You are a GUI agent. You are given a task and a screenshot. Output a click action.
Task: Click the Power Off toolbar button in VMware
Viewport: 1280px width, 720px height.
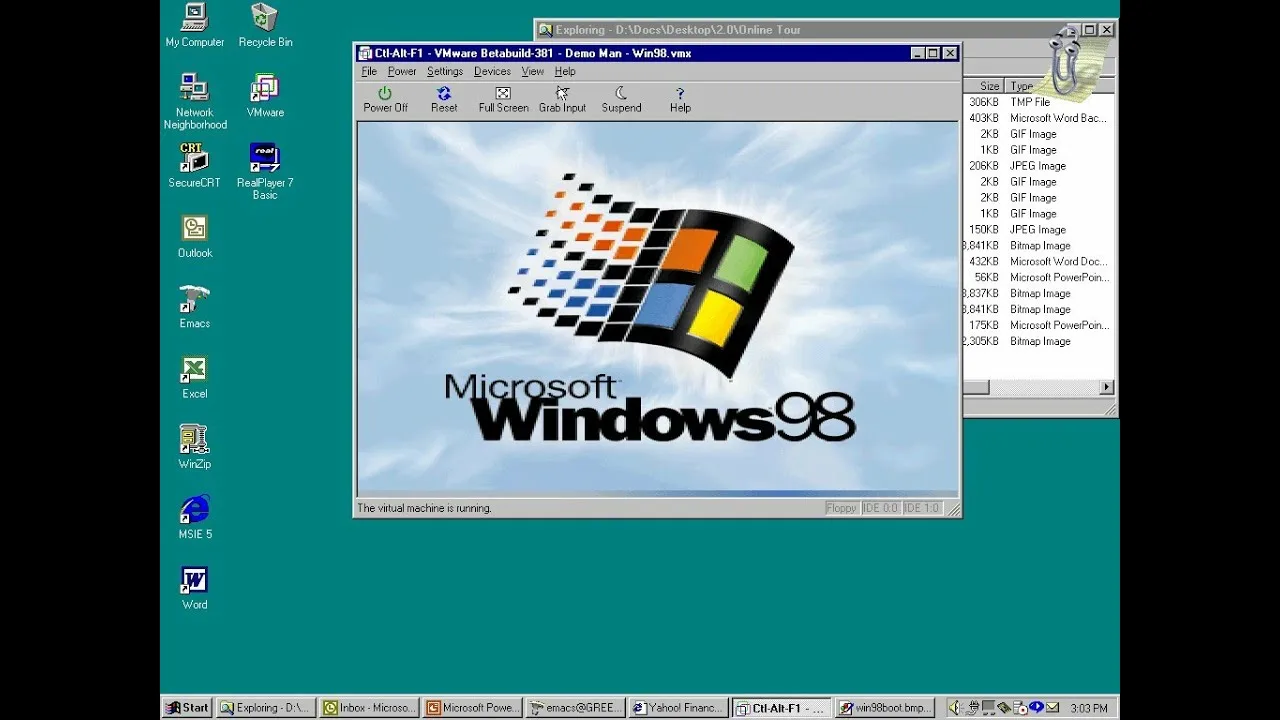(385, 100)
